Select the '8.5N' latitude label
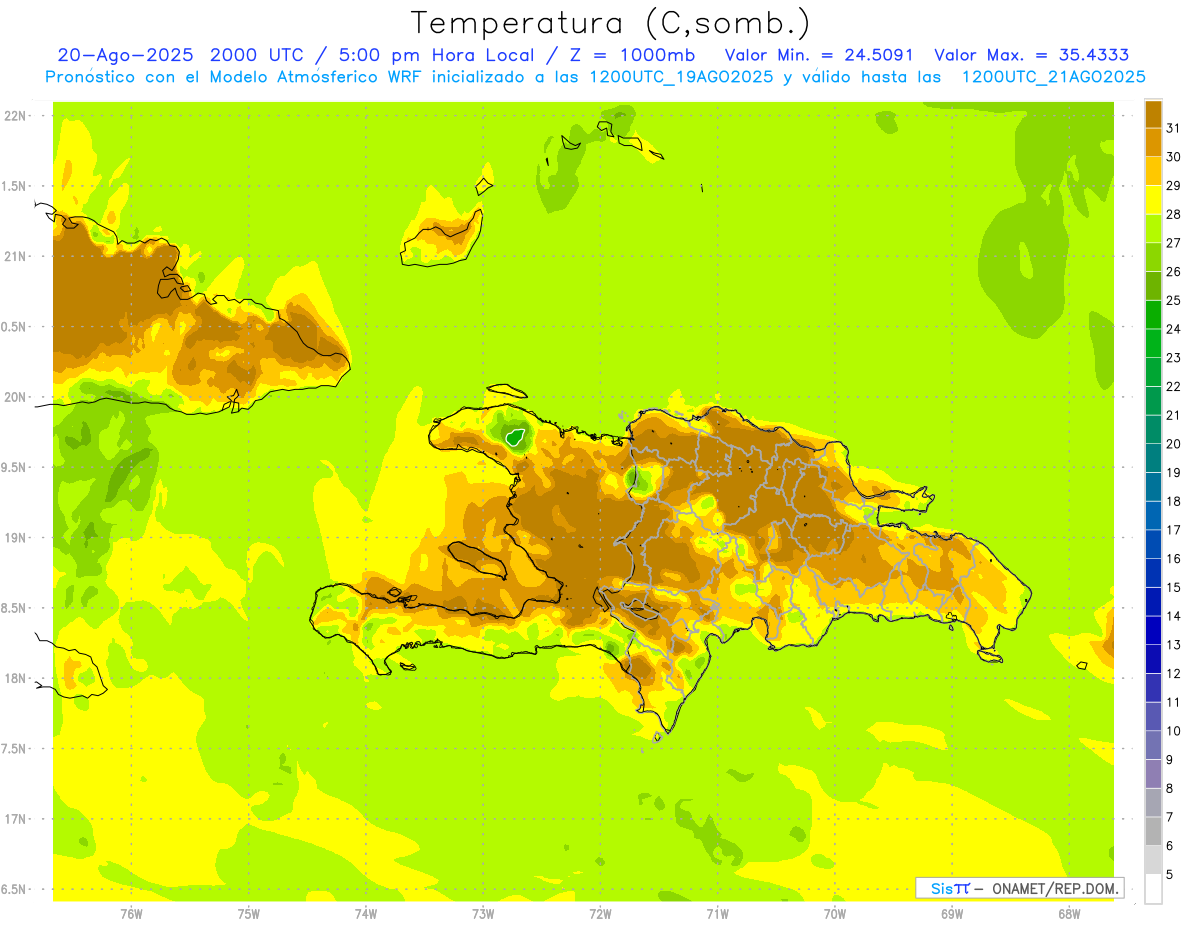This screenshot has width=1200, height=927. point(14,608)
